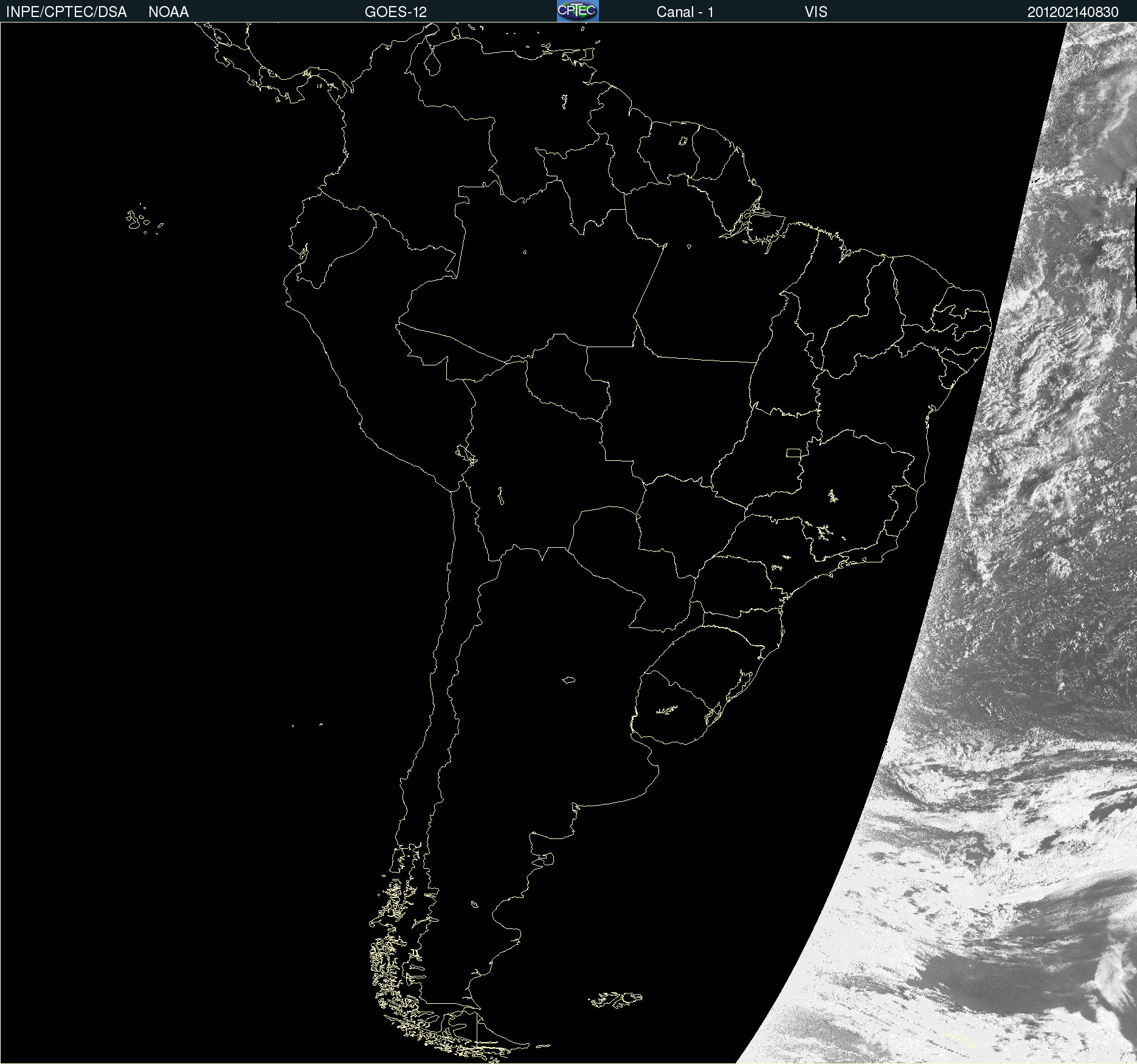Click the 201202140830 timestamp

tap(1073, 12)
